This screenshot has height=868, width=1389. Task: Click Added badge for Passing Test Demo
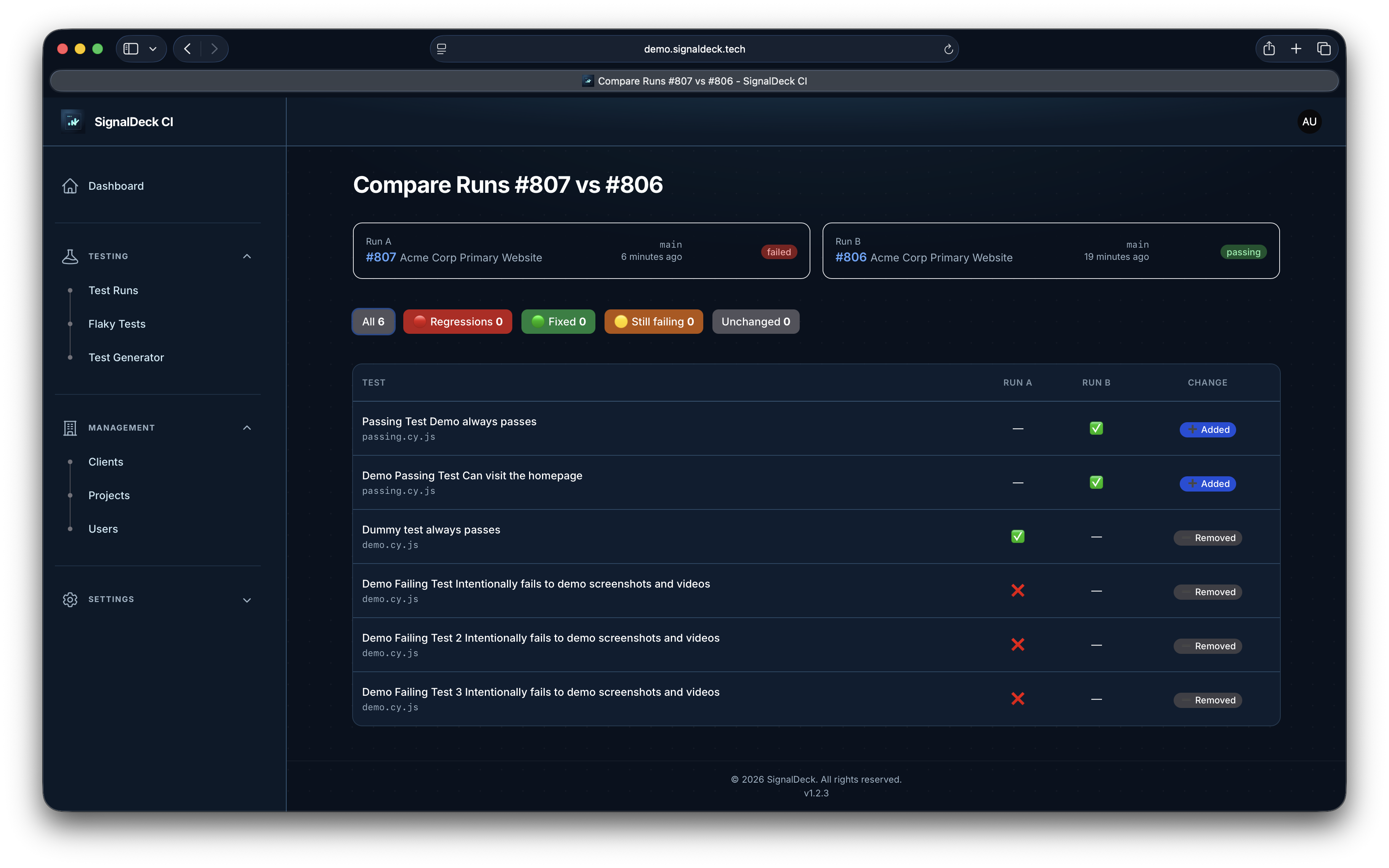coord(1208,429)
